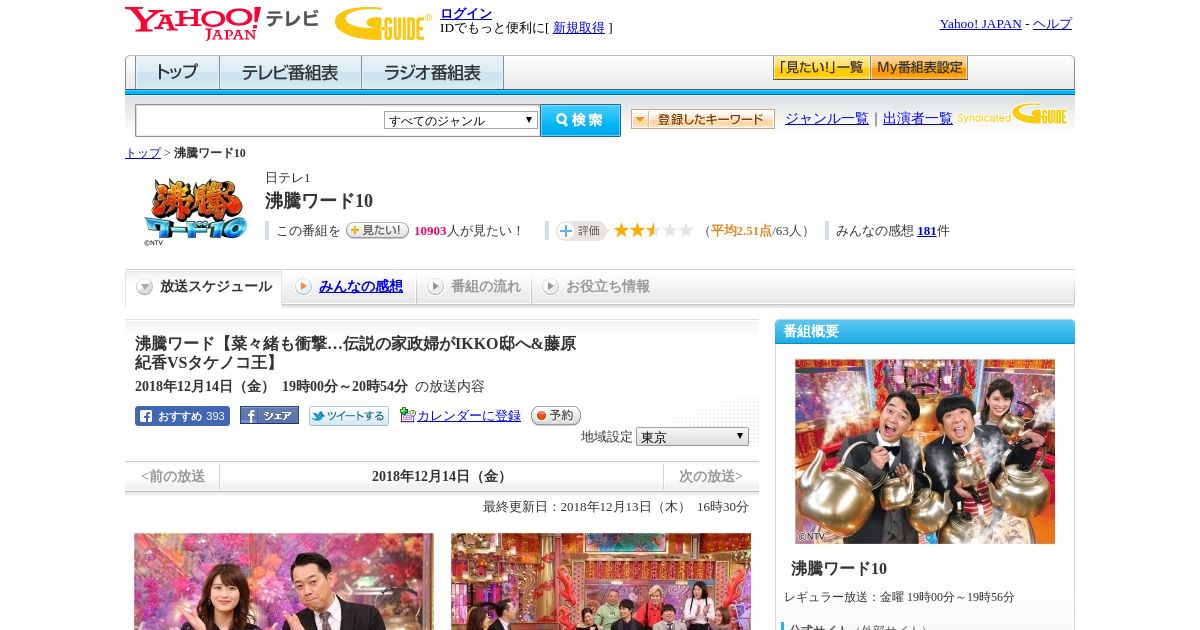Screen dimensions: 1200x630
Task: Go to <前の放送 previous broadcast
Action: [x=173, y=477]
